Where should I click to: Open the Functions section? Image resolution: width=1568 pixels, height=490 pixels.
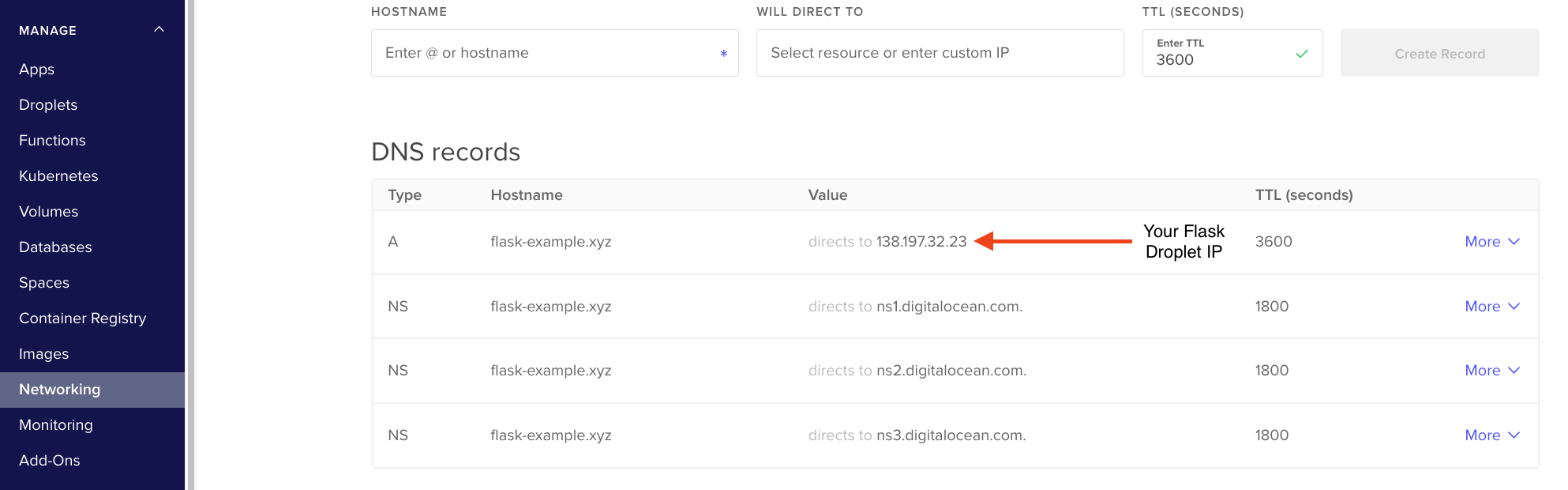[52, 140]
